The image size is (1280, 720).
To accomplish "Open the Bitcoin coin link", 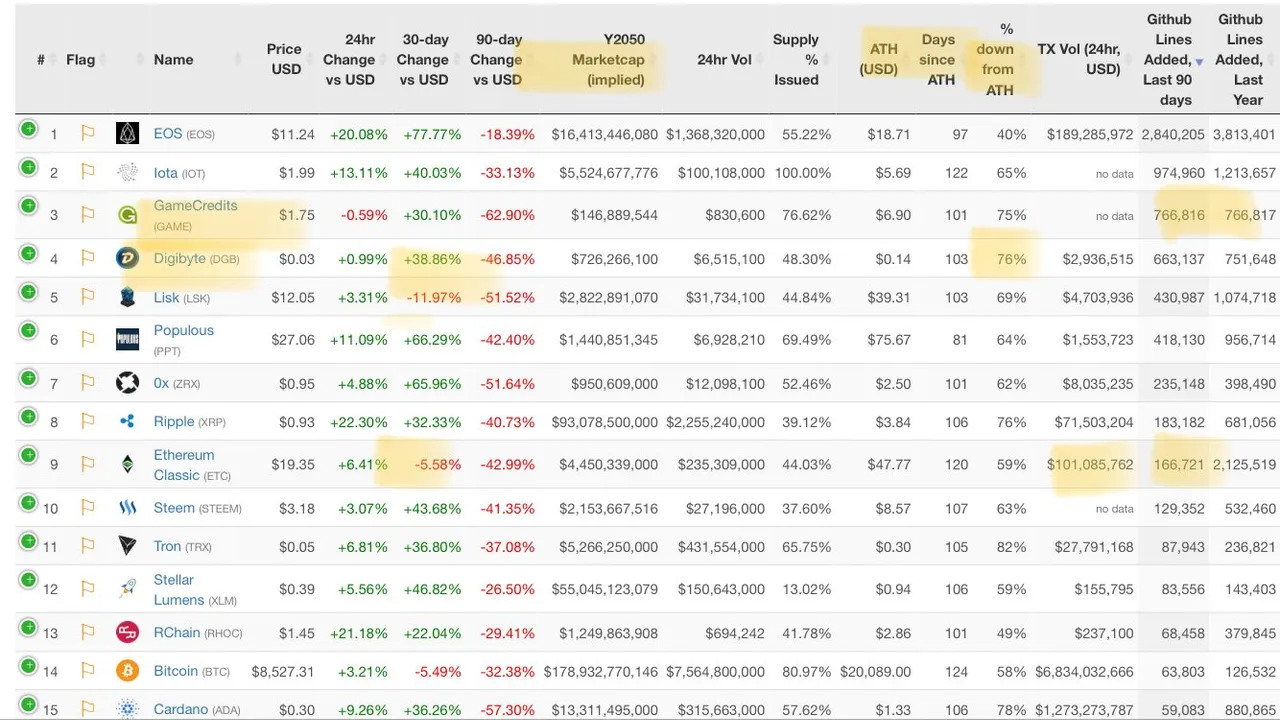I will [x=176, y=671].
